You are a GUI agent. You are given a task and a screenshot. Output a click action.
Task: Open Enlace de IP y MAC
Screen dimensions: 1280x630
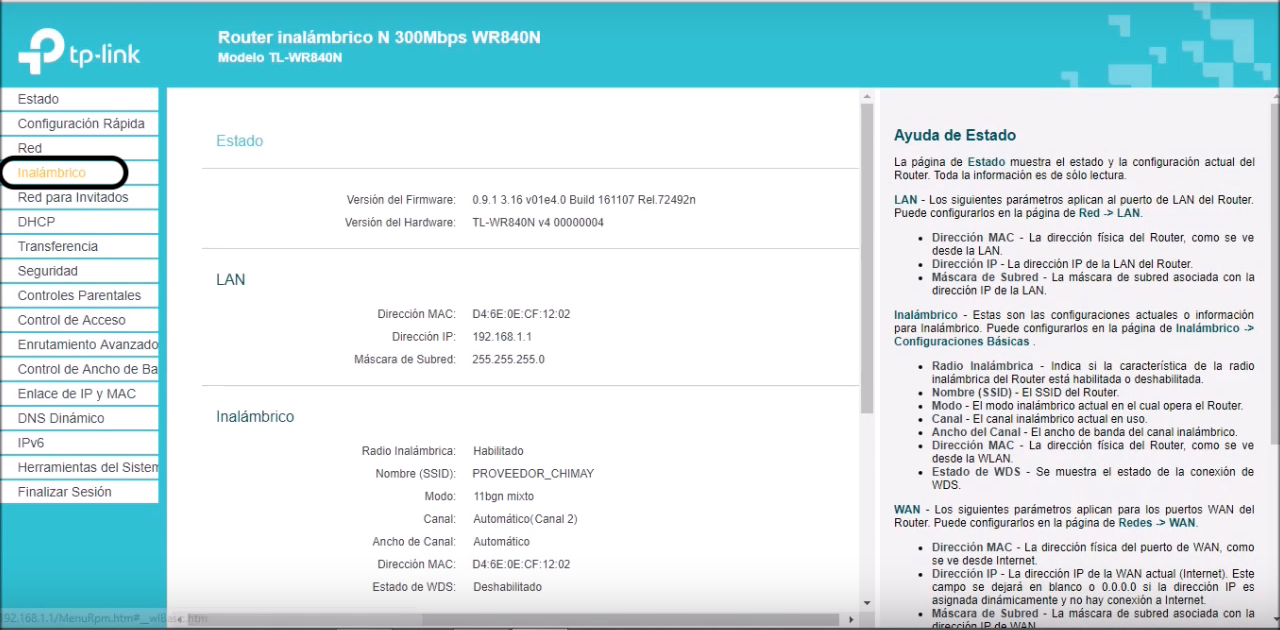coord(76,394)
